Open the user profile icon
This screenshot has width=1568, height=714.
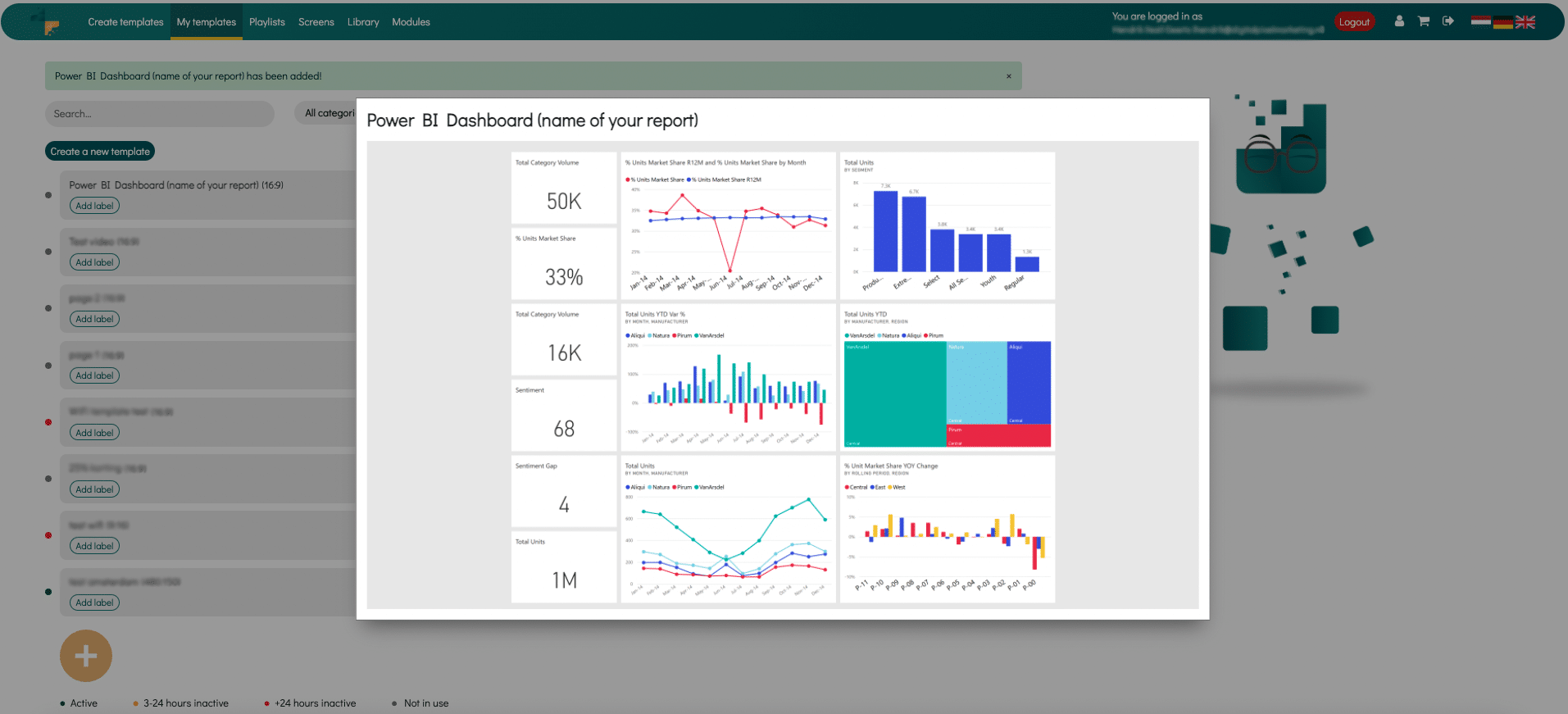[1399, 21]
